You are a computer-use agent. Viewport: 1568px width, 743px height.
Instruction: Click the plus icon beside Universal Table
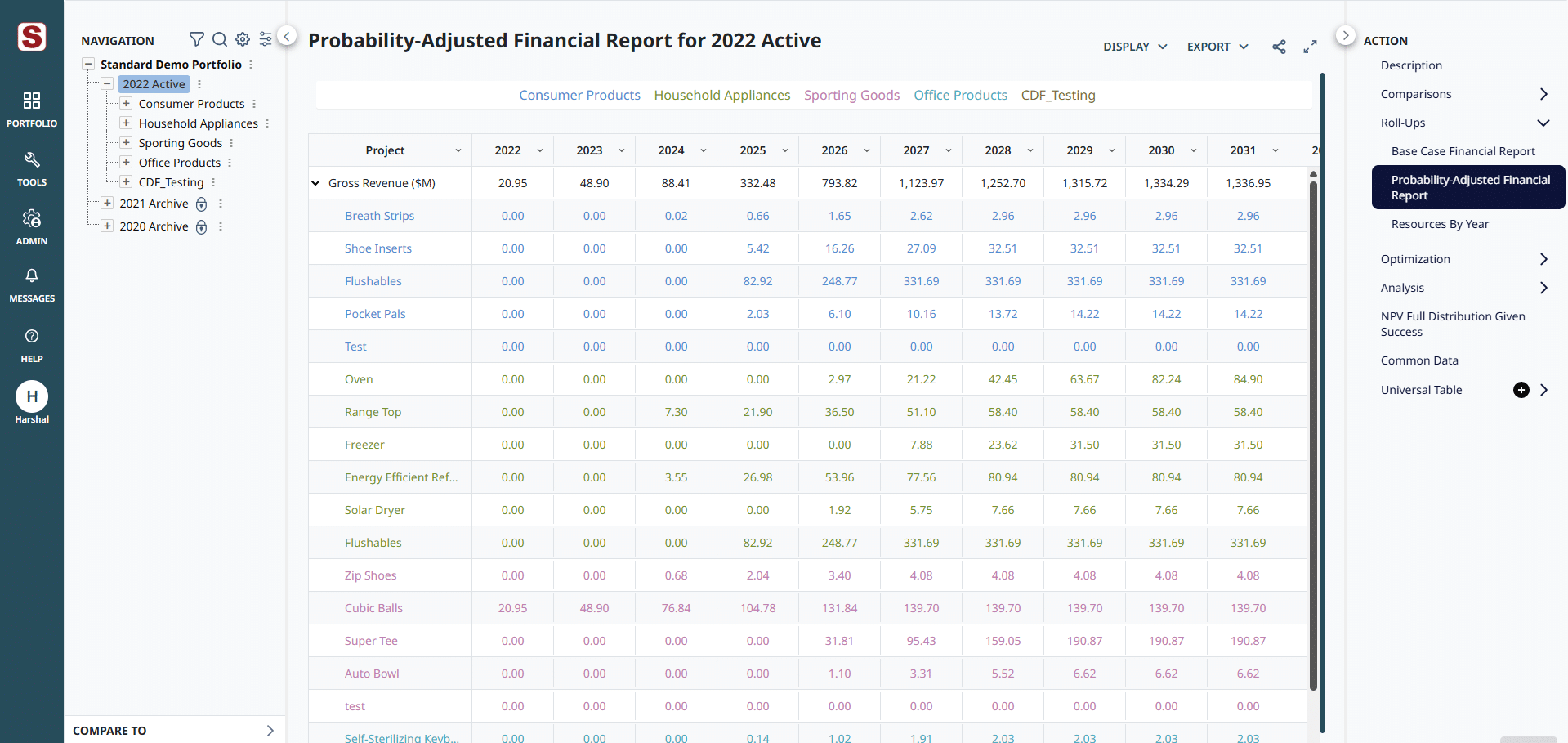point(1521,390)
